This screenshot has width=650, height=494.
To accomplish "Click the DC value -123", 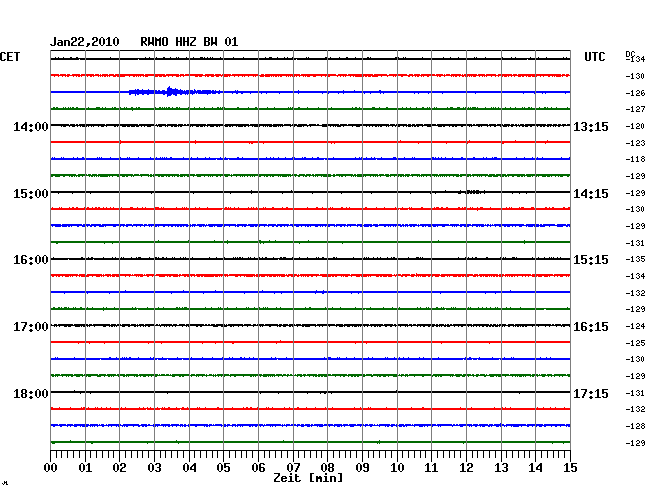I will [x=635, y=143].
